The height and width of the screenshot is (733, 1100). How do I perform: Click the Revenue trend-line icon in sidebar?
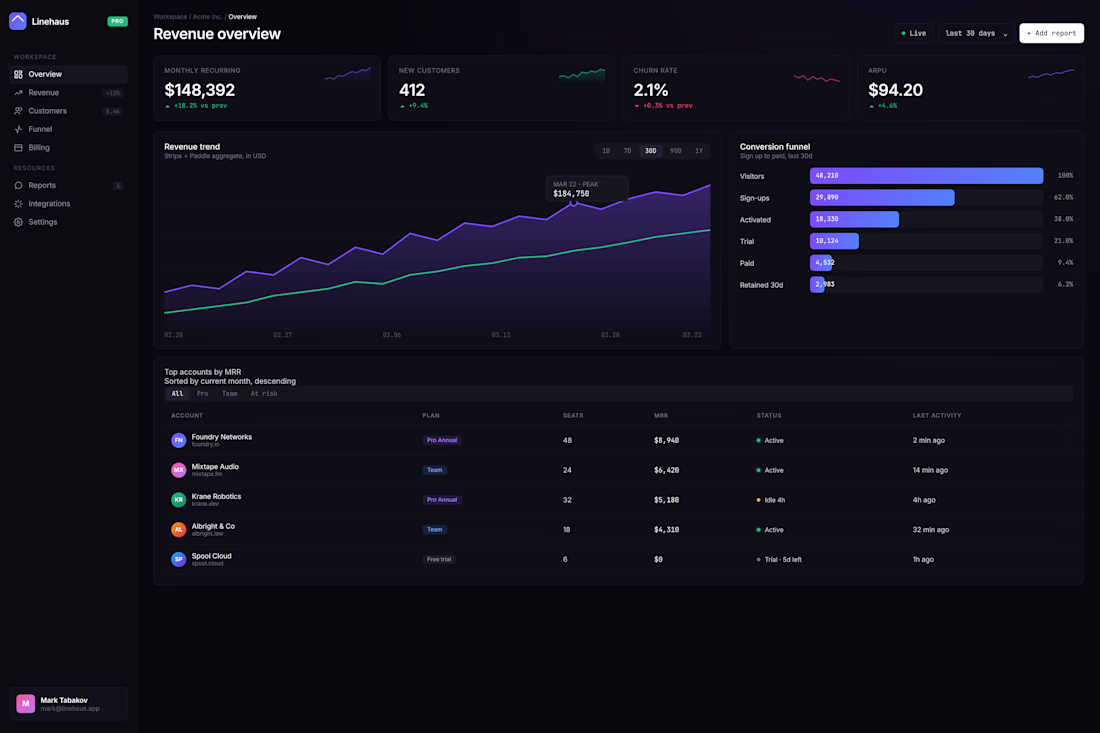(x=18, y=93)
